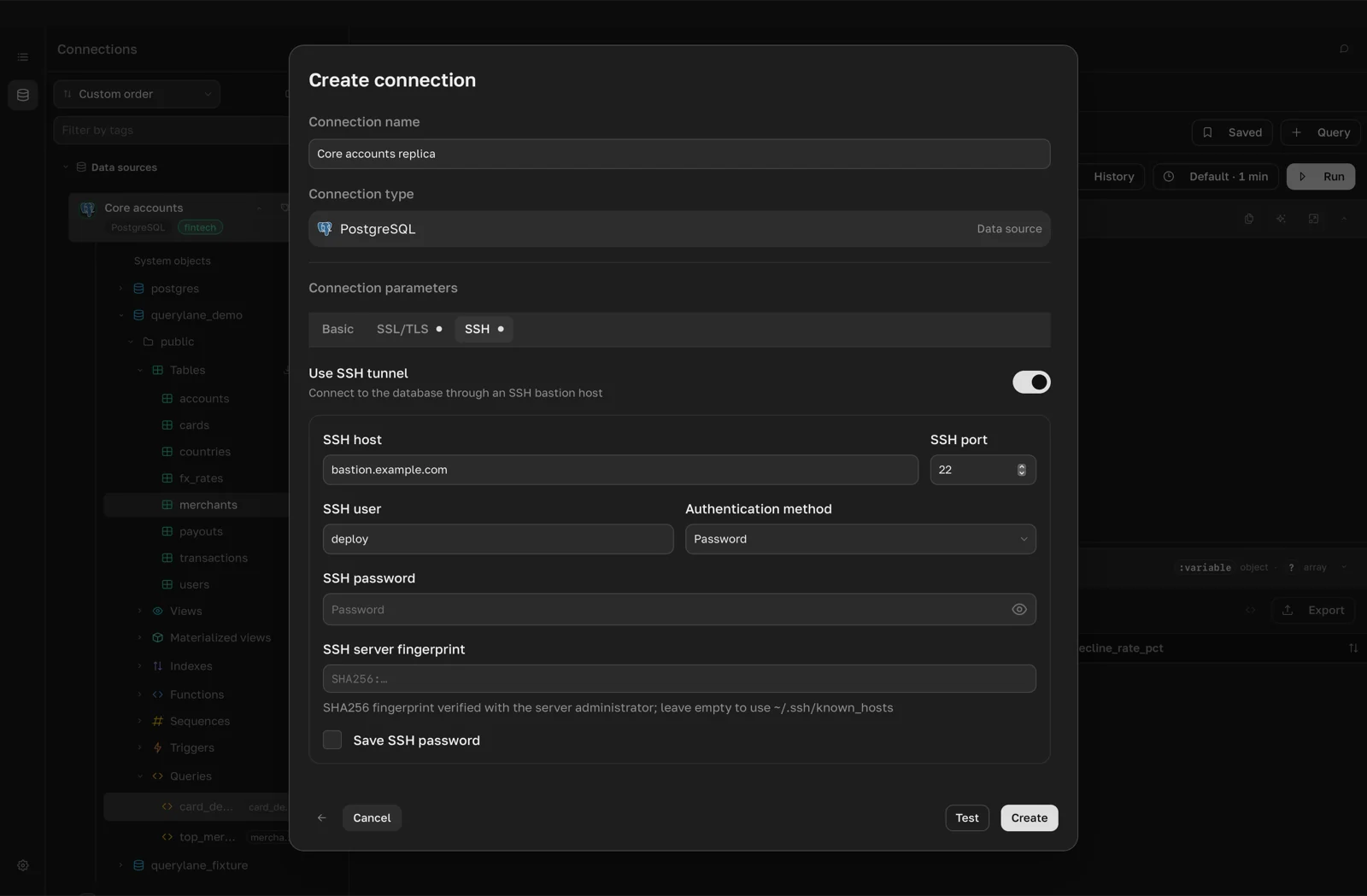Click the fintech tag on Core accounts
Screen dimensions: 1367x896
coord(200,227)
